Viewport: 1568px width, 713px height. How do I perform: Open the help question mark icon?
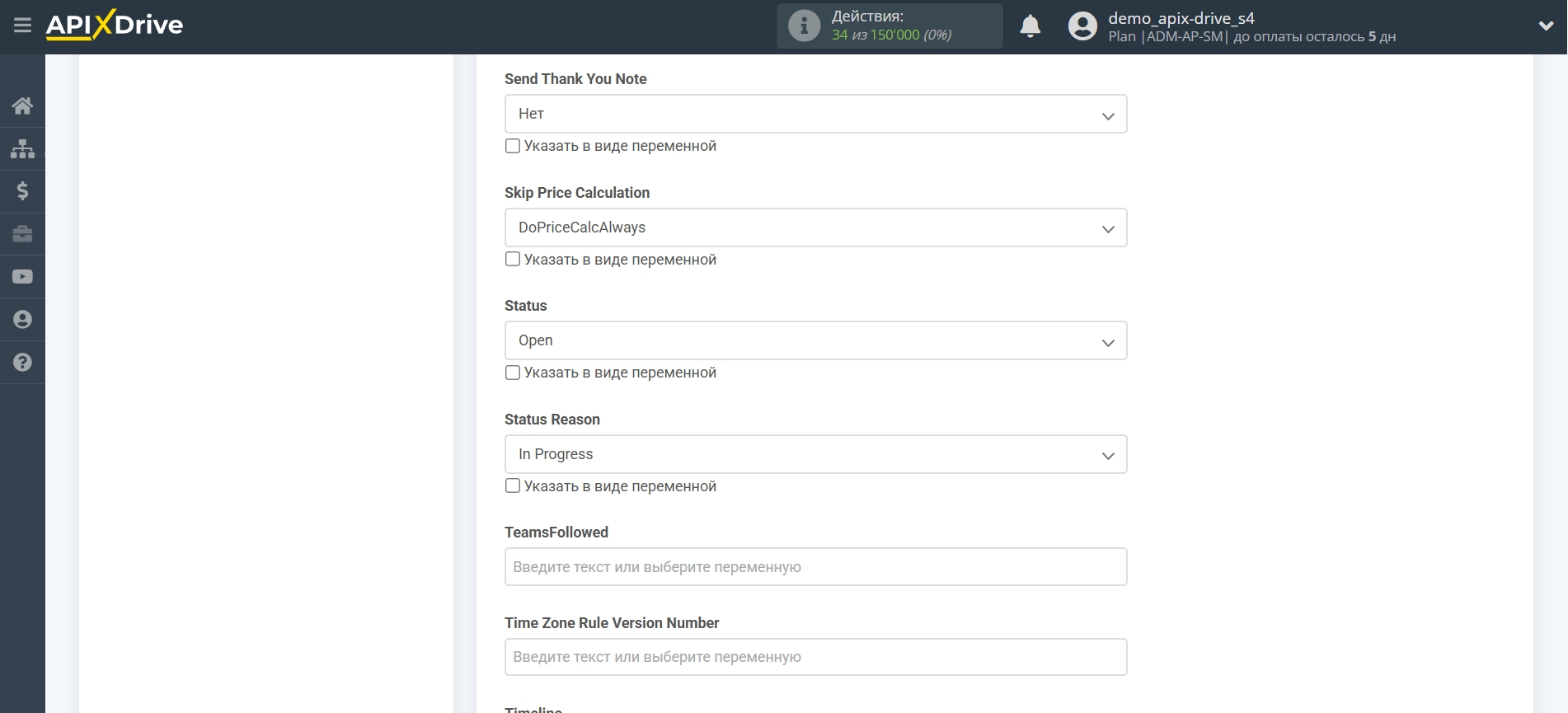(x=22, y=363)
